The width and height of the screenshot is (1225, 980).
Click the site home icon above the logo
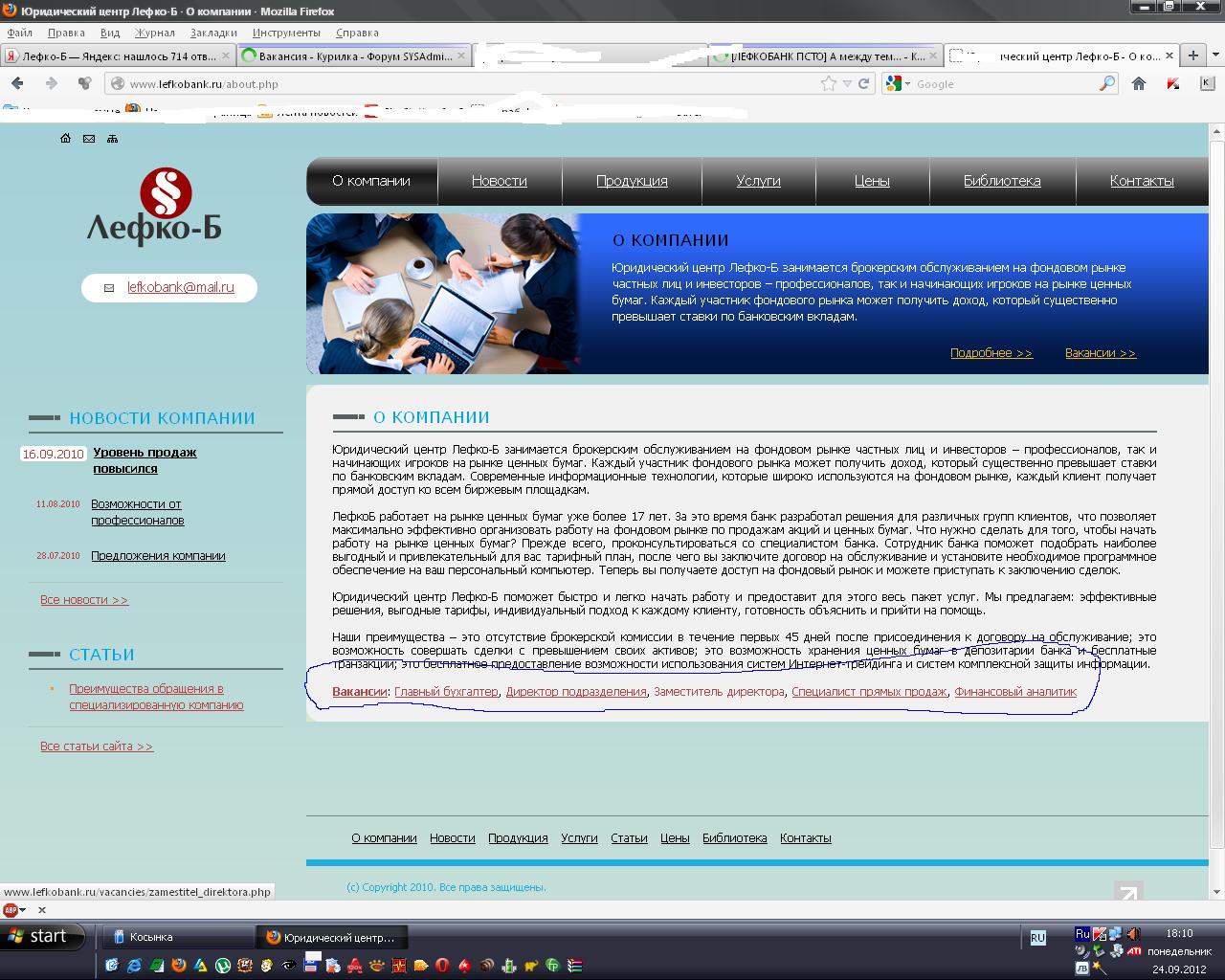click(x=65, y=139)
